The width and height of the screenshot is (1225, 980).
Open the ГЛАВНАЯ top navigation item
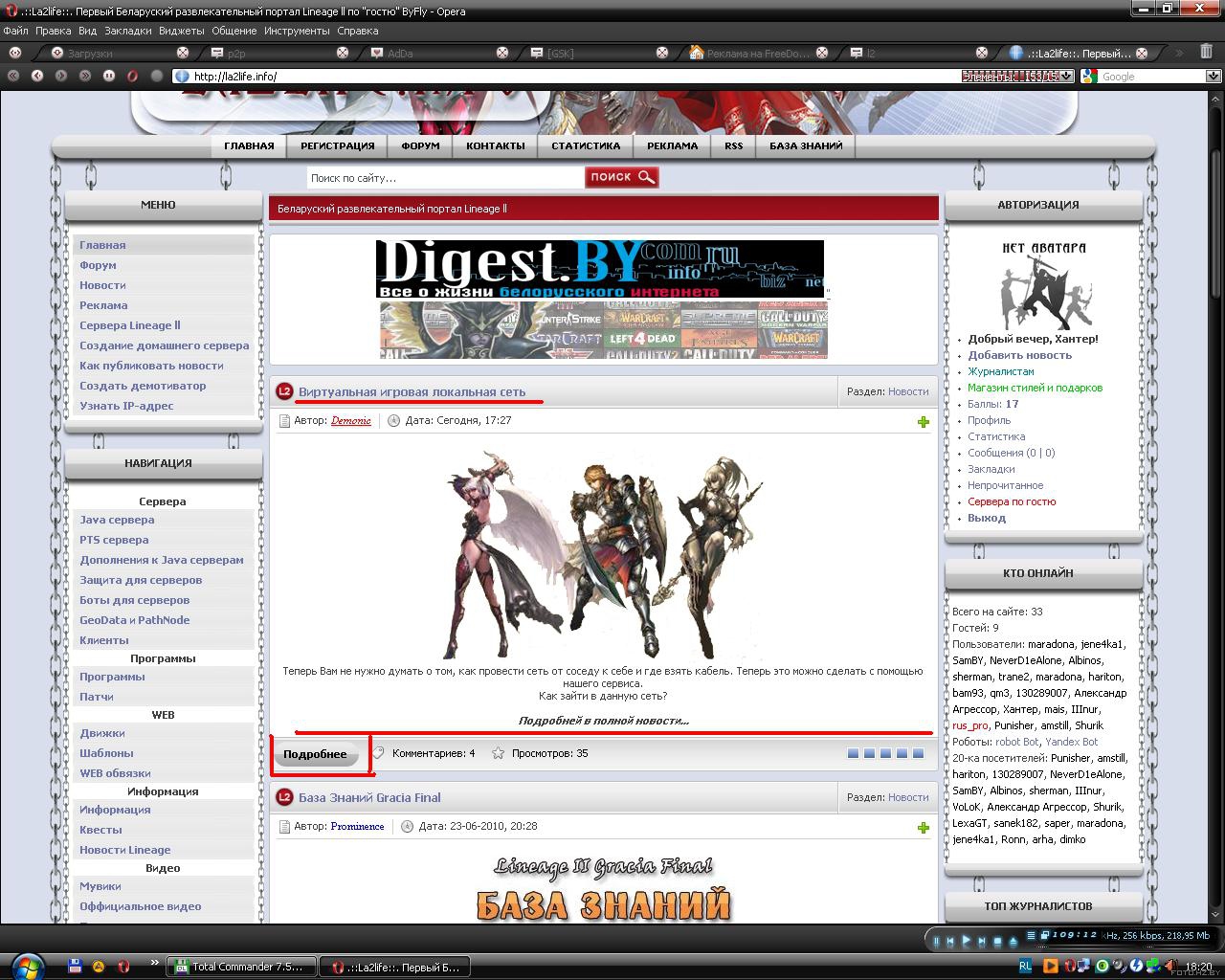click(x=249, y=145)
